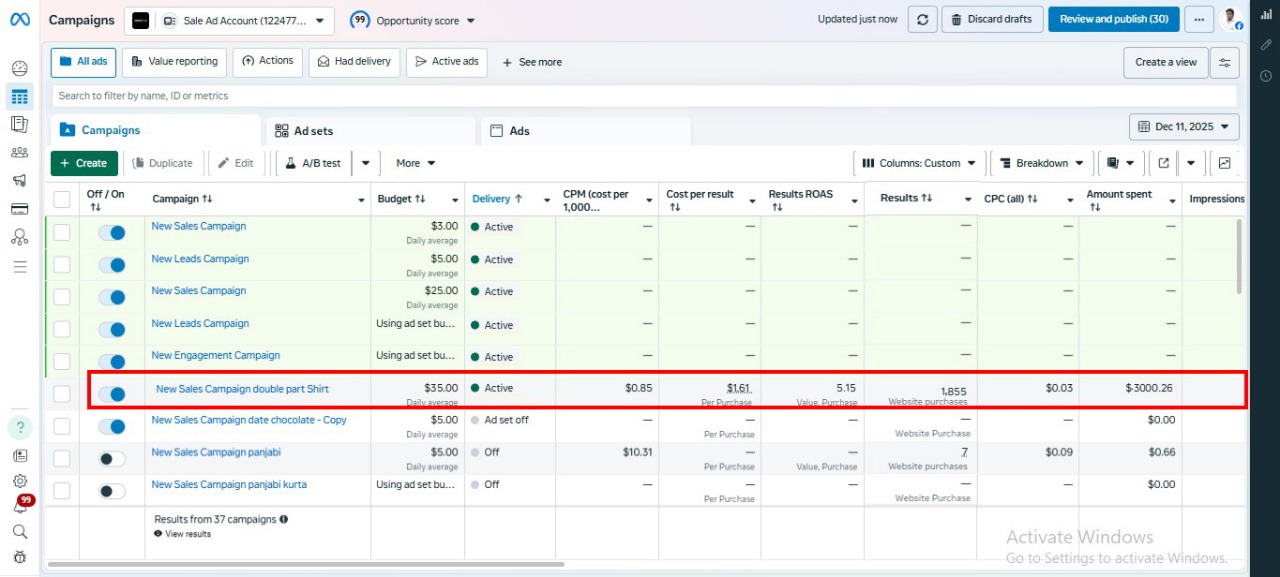This screenshot has height=577, width=1280.
Task: Enable the New Sales Campaign panjabi toggle
Action: pyautogui.click(x=112, y=459)
